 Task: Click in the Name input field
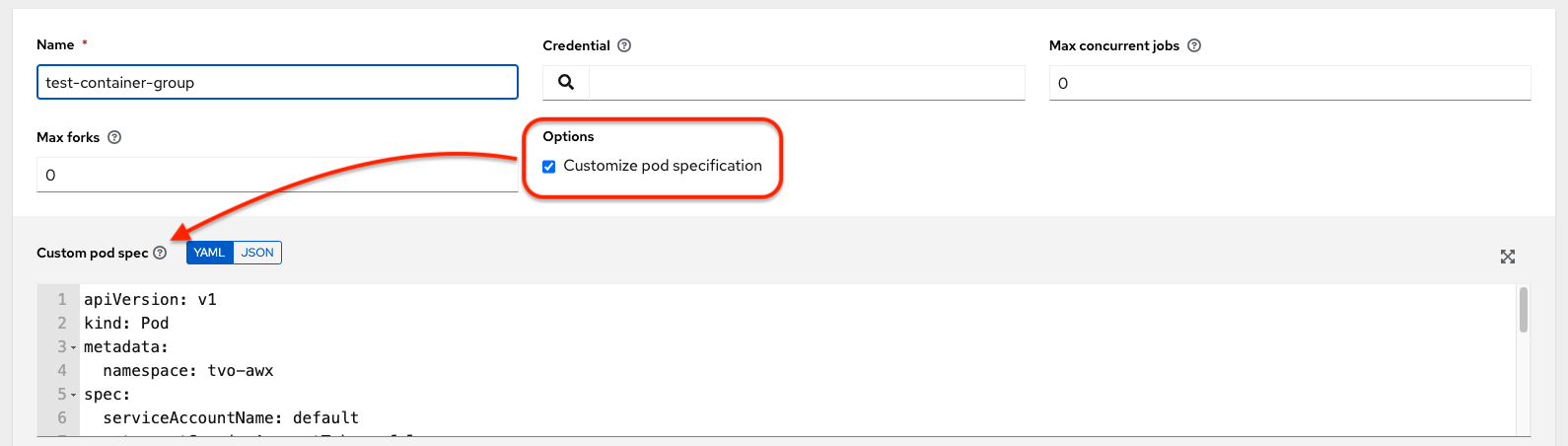[277, 82]
